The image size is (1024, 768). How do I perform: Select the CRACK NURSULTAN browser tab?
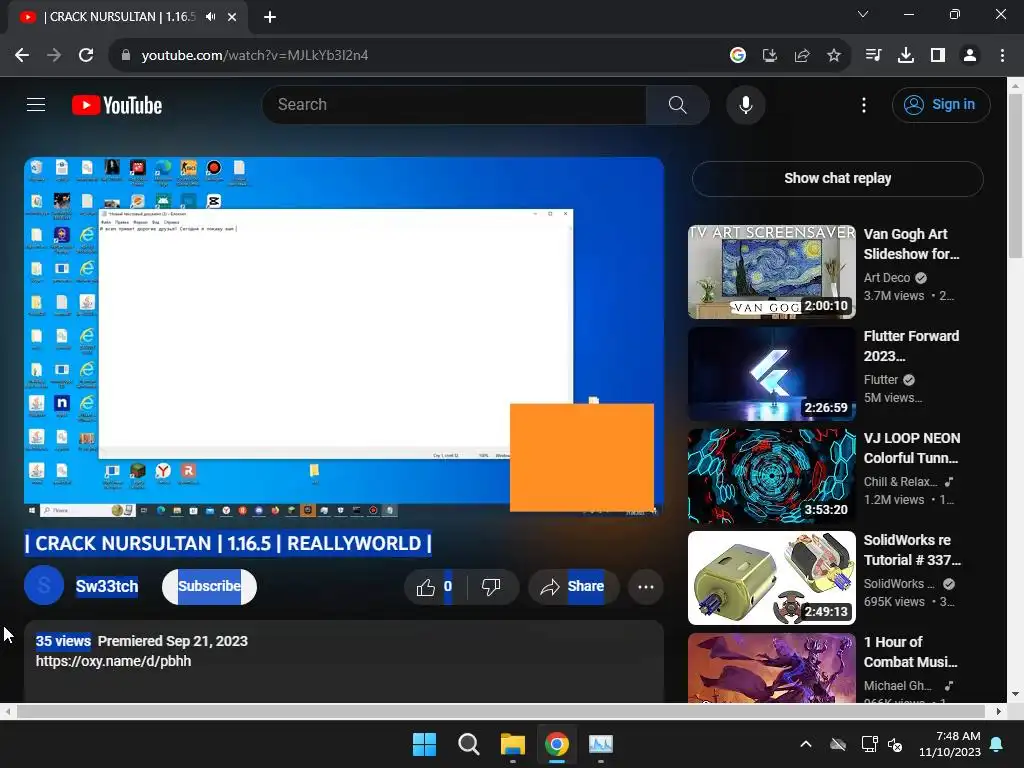pos(128,17)
